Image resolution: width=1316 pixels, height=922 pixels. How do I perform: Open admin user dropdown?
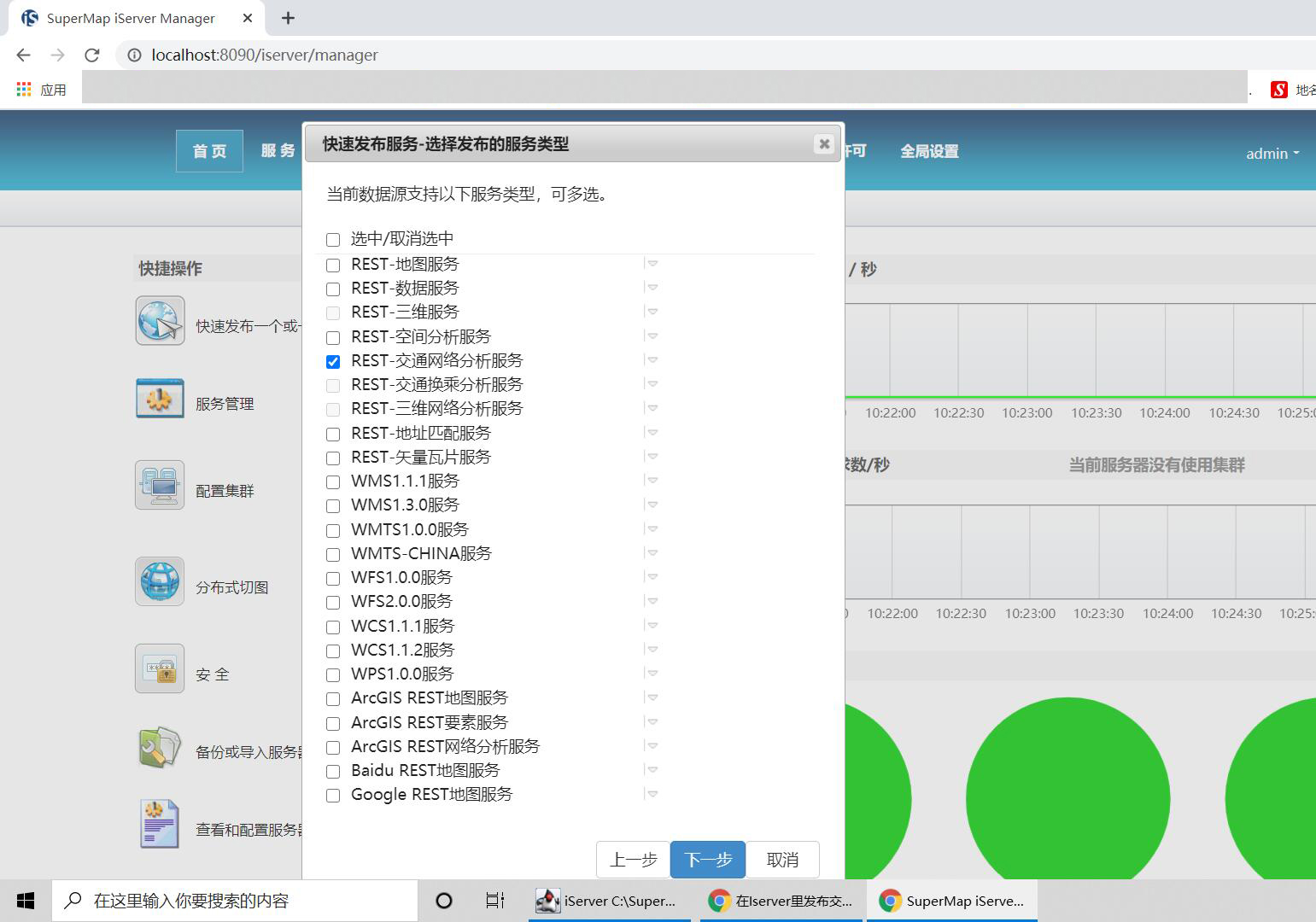coord(1272,154)
